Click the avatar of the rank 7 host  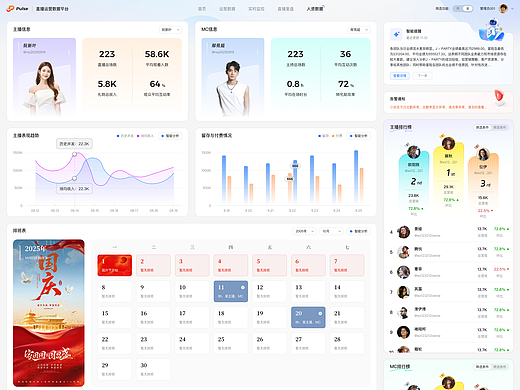click(404, 292)
